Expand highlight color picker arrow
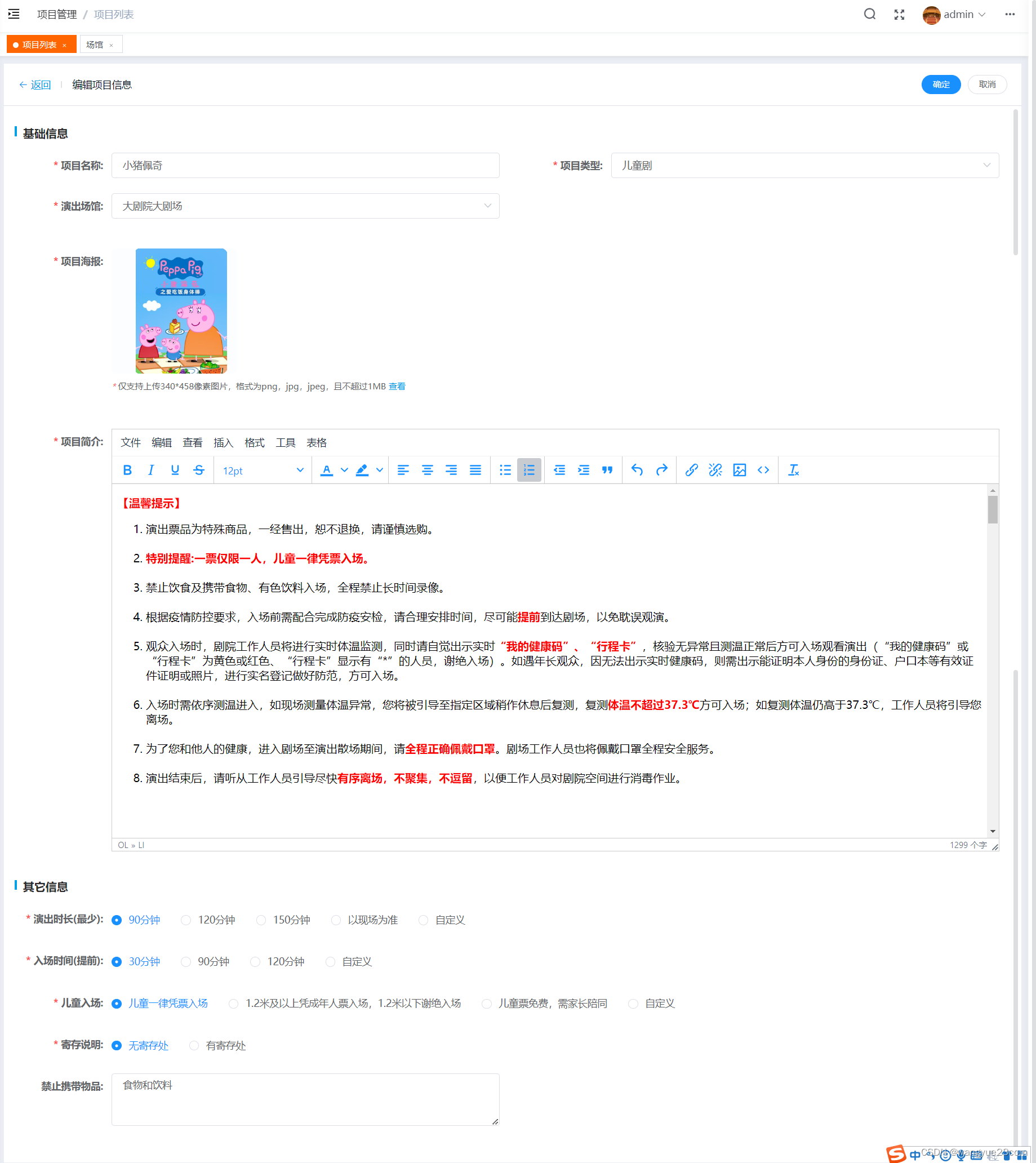The width and height of the screenshot is (1036, 1163). pyautogui.click(x=380, y=470)
